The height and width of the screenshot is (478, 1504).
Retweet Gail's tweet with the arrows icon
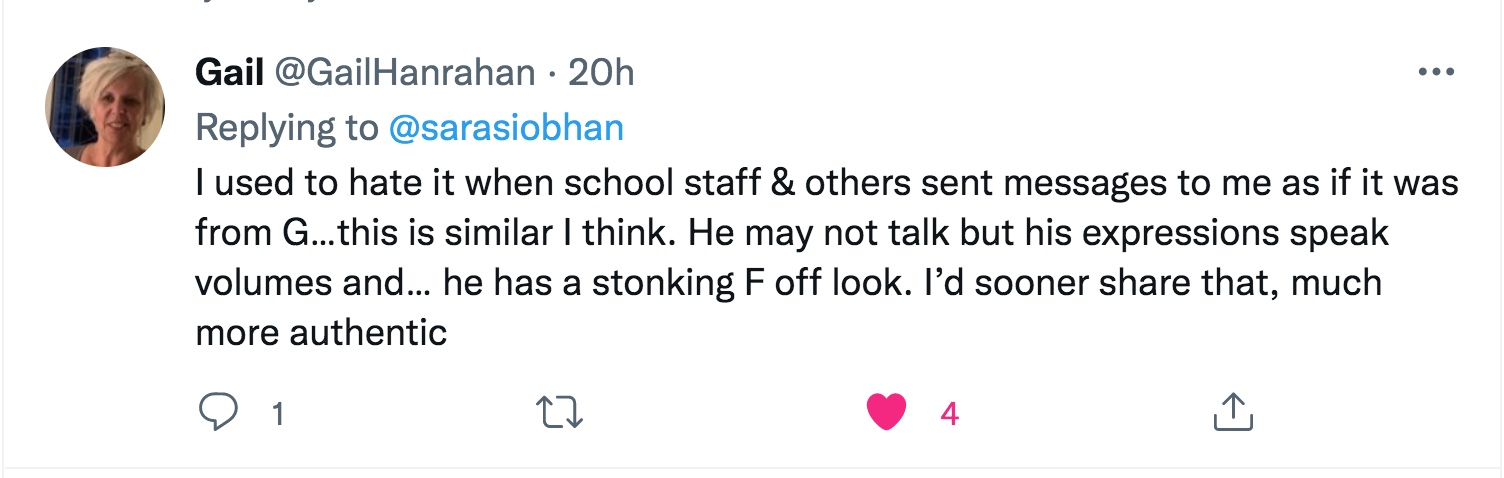coord(560,412)
